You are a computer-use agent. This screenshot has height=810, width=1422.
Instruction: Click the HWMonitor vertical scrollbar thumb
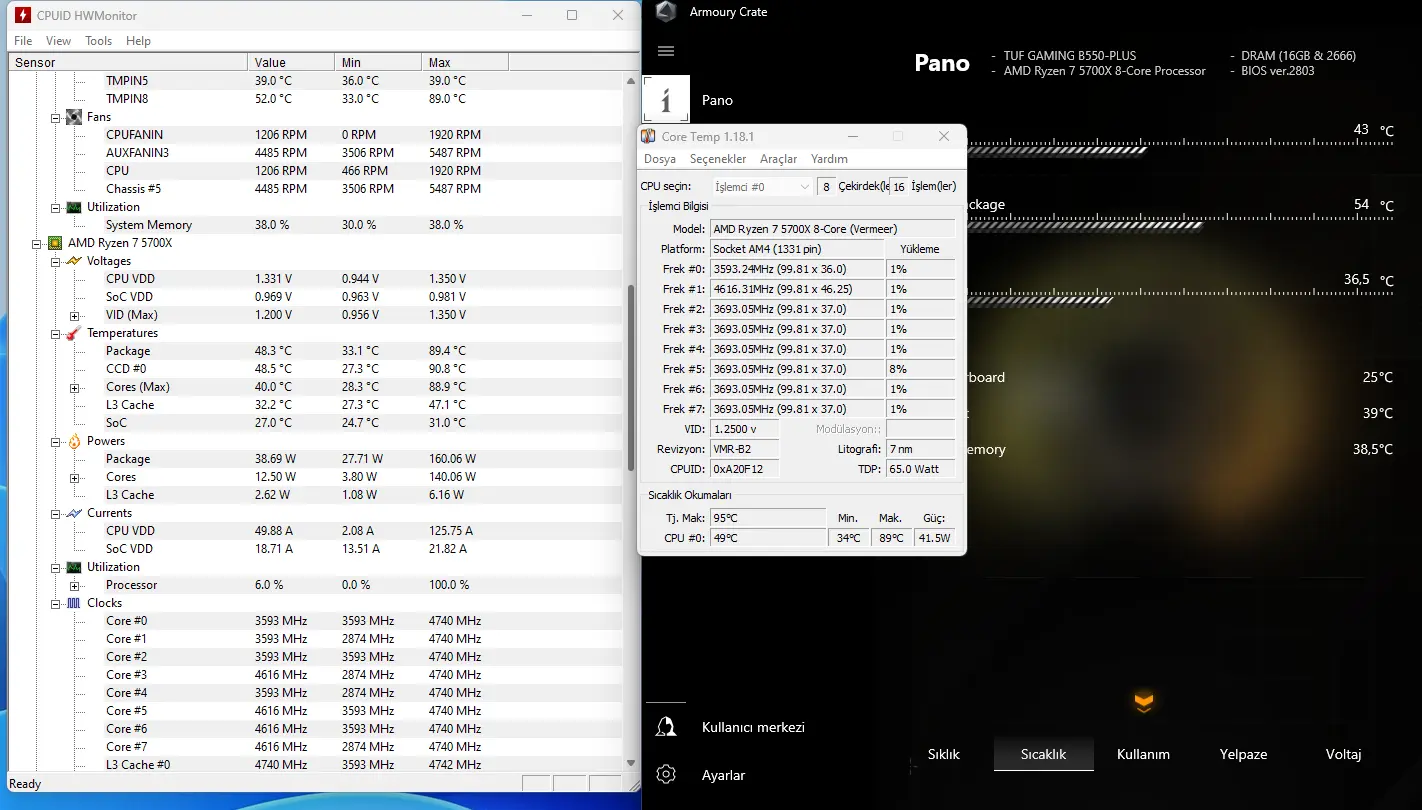tap(630, 378)
